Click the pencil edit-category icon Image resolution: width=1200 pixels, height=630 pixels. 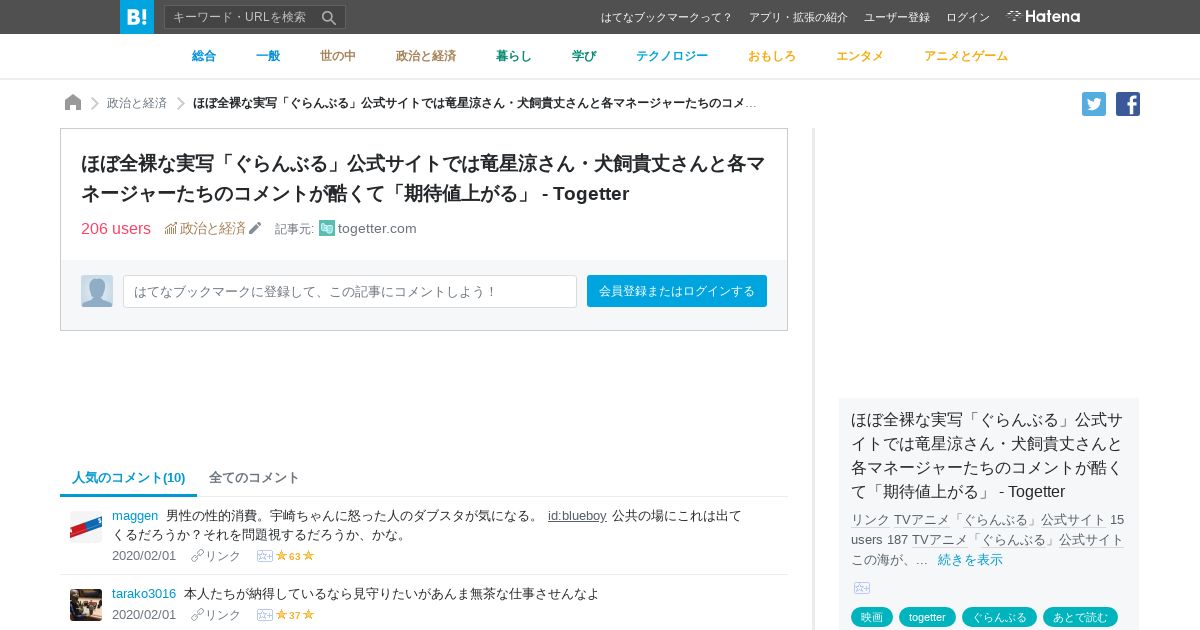[x=255, y=228]
